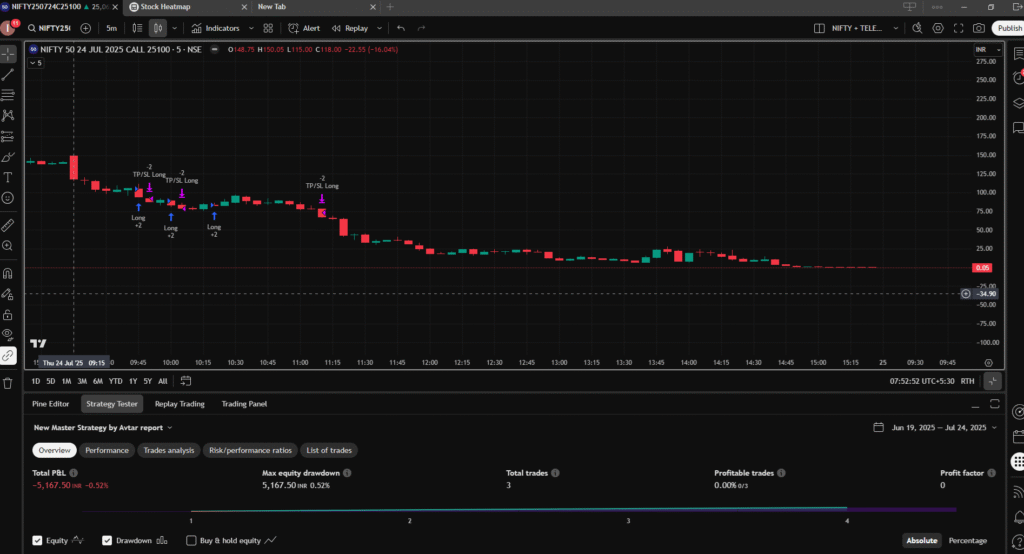Expand the Replay options dropdown
1024x554 pixels.
tap(379, 28)
